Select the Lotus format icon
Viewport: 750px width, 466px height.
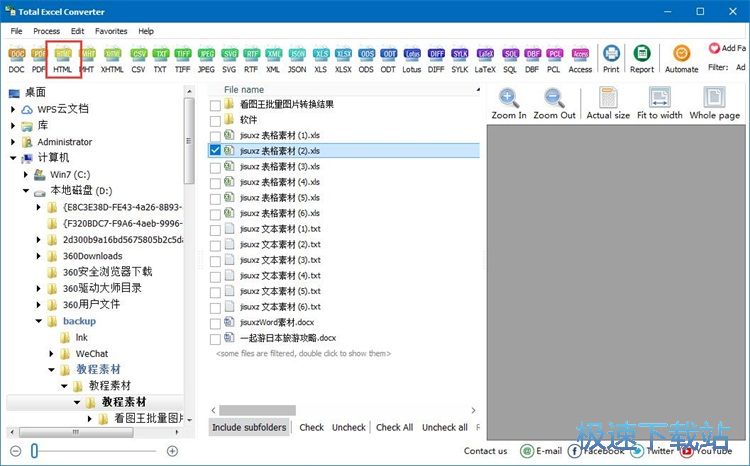coord(411,60)
